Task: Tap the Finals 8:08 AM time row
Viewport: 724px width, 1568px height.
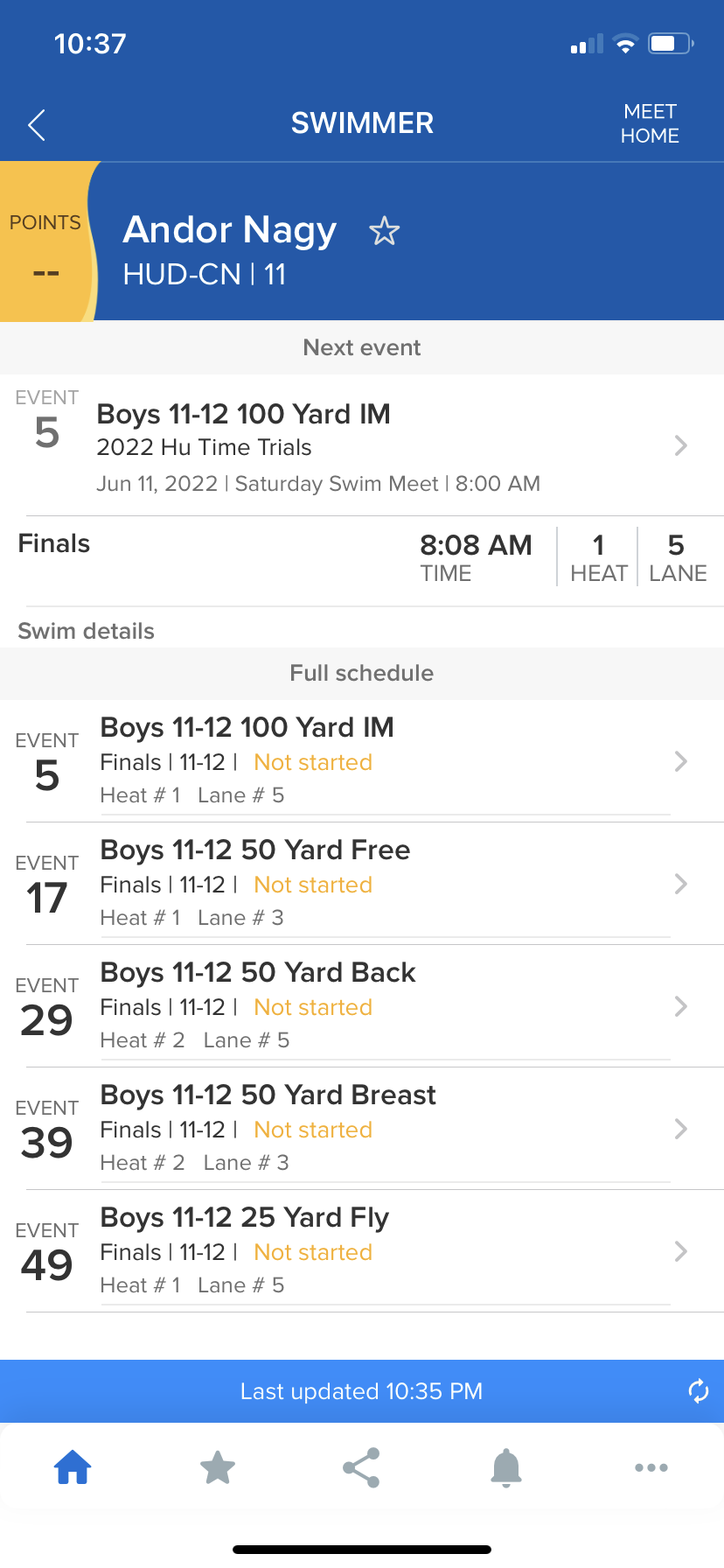Action: tap(475, 556)
